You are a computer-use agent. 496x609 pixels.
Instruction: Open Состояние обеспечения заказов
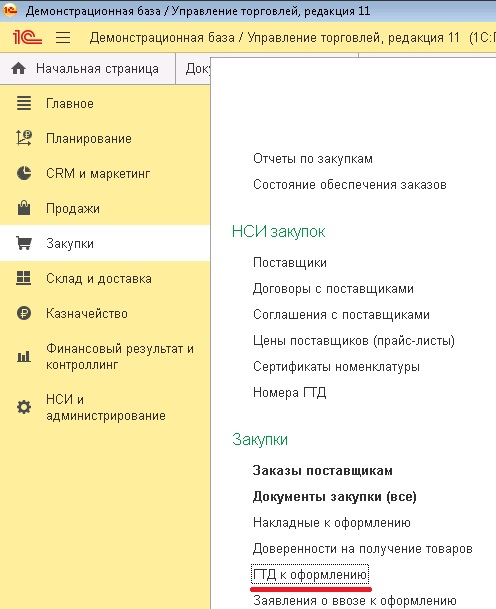click(350, 184)
